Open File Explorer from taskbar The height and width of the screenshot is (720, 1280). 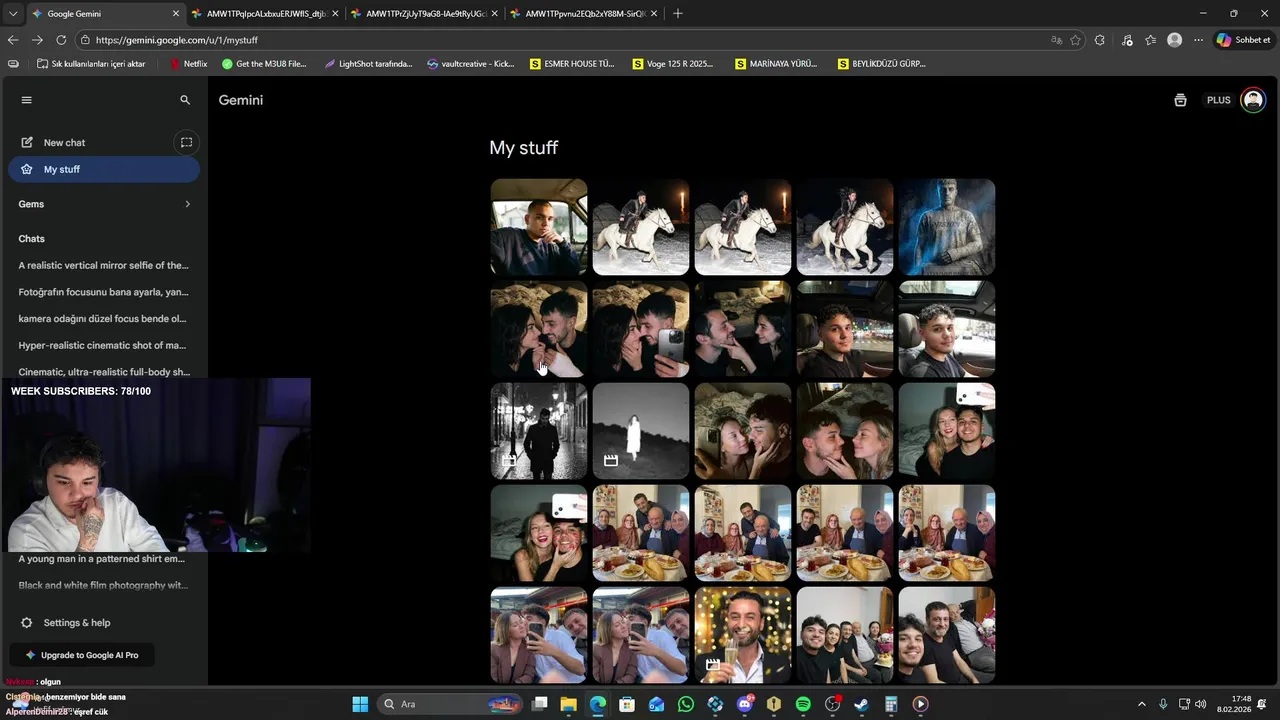click(x=568, y=704)
